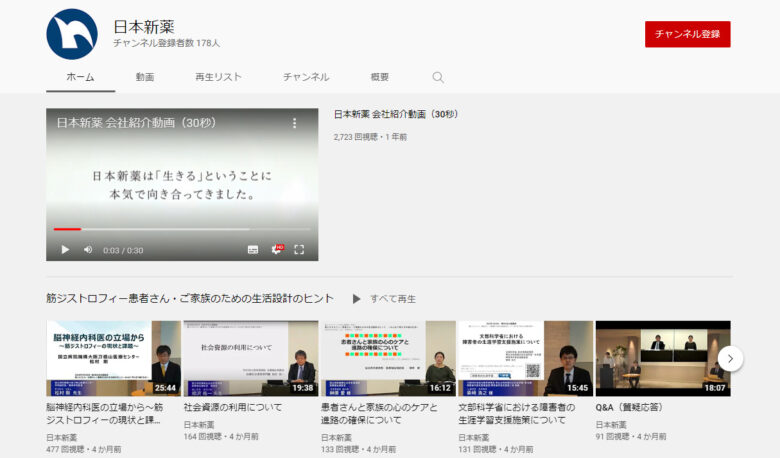The height and width of the screenshot is (458, 780).
Task: Open the featured video title link 日本新薬 会社紹介動画（30秒）
Action: tap(396, 114)
